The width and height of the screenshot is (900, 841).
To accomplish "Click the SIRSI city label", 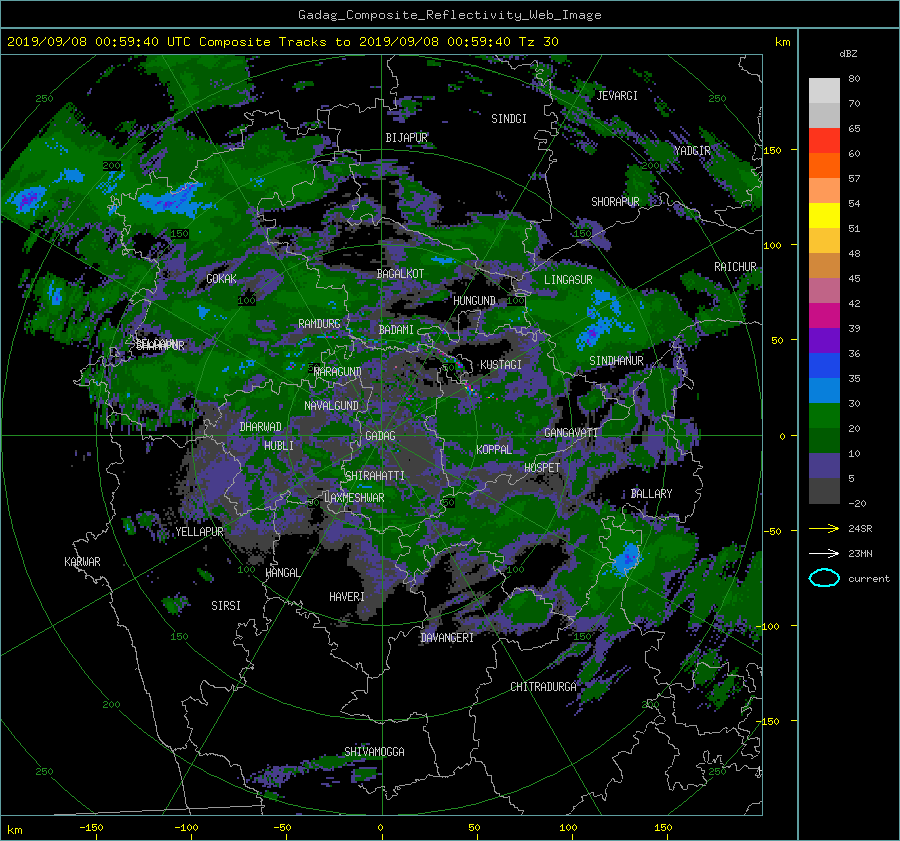I will coord(226,606).
